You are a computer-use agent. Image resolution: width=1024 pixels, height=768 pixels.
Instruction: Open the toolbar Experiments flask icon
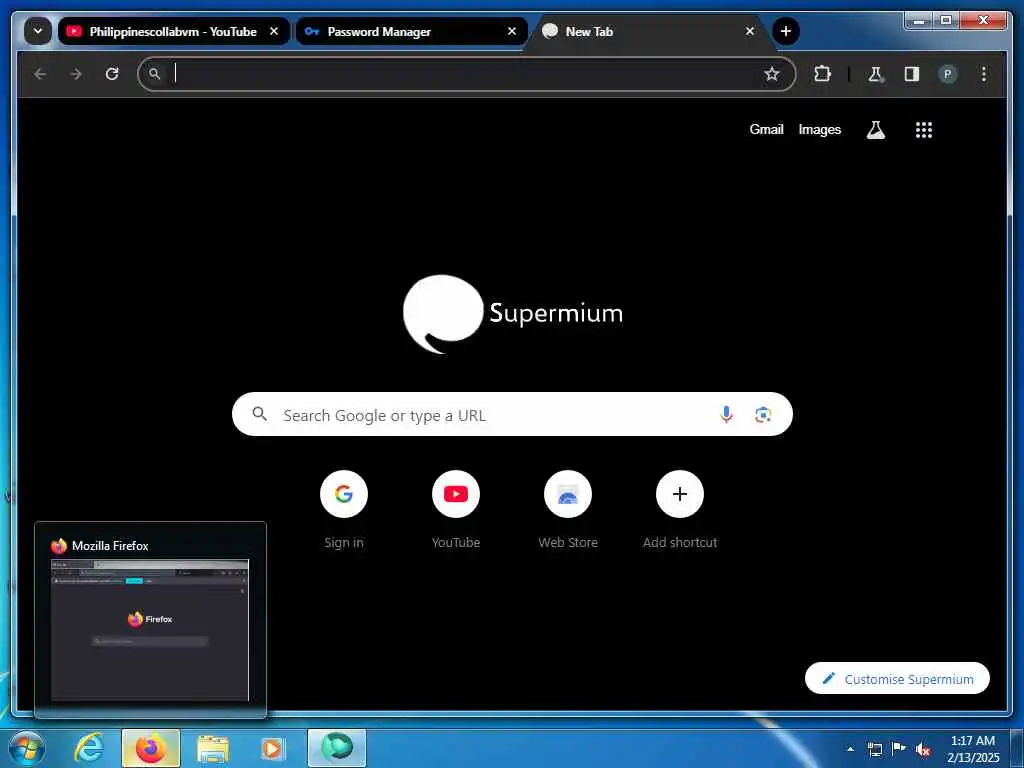pyautogui.click(x=876, y=74)
